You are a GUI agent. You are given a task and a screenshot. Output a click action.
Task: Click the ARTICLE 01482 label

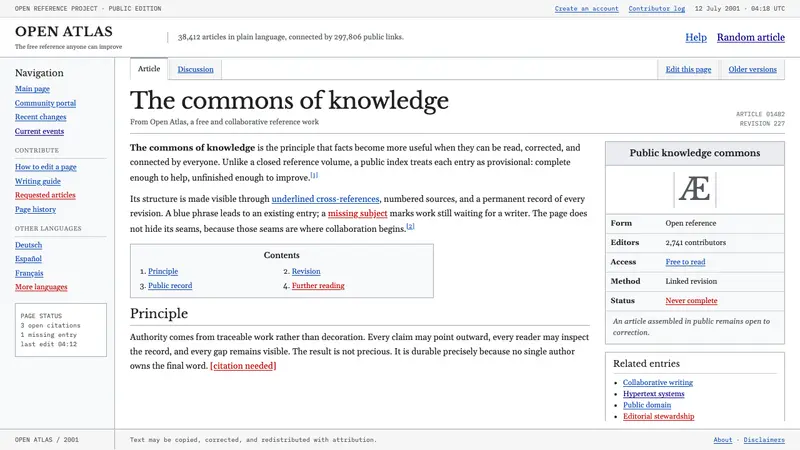[760, 114]
